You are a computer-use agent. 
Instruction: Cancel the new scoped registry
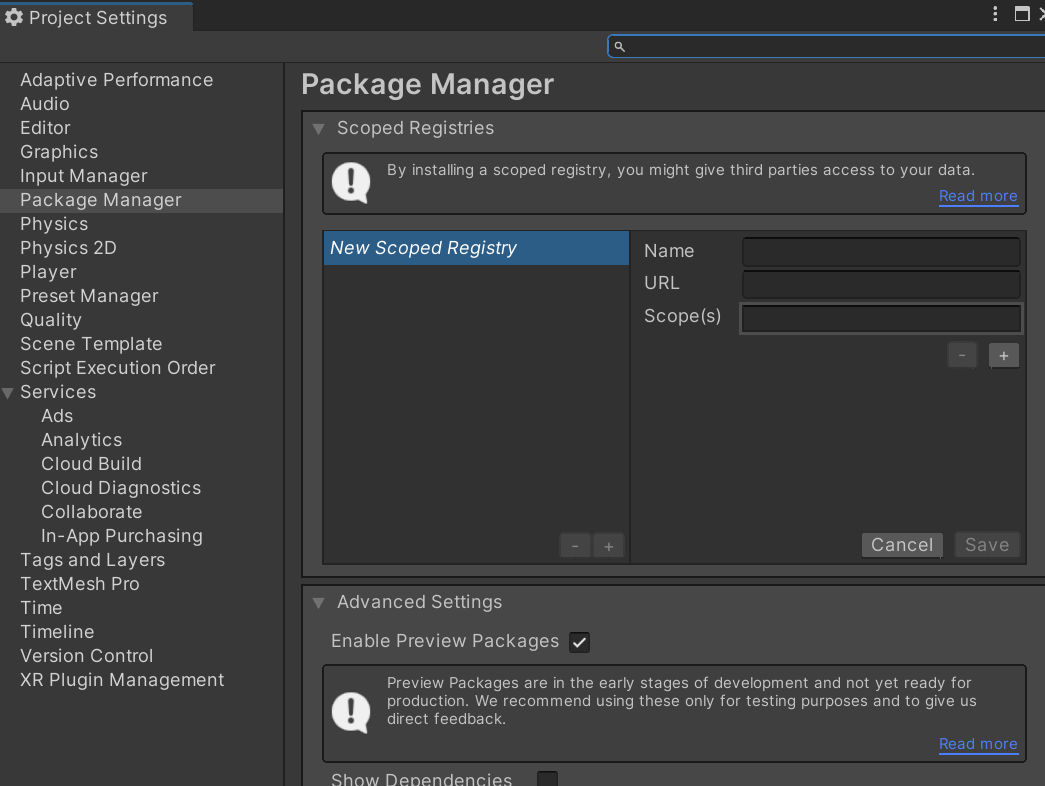tap(902, 545)
